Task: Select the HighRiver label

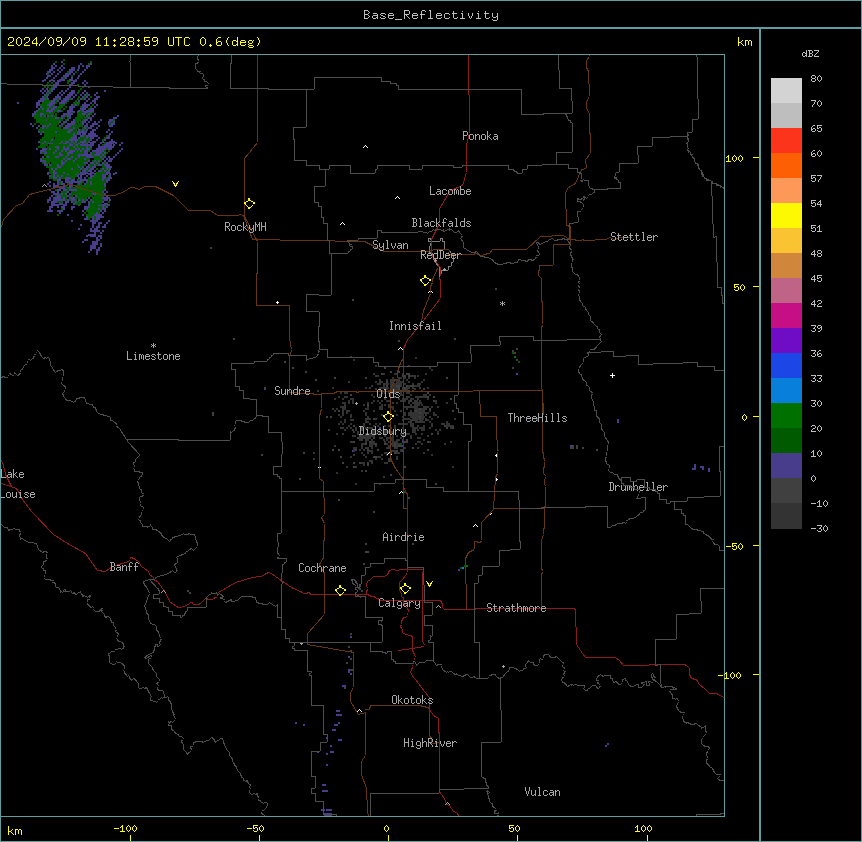Action: tap(430, 743)
